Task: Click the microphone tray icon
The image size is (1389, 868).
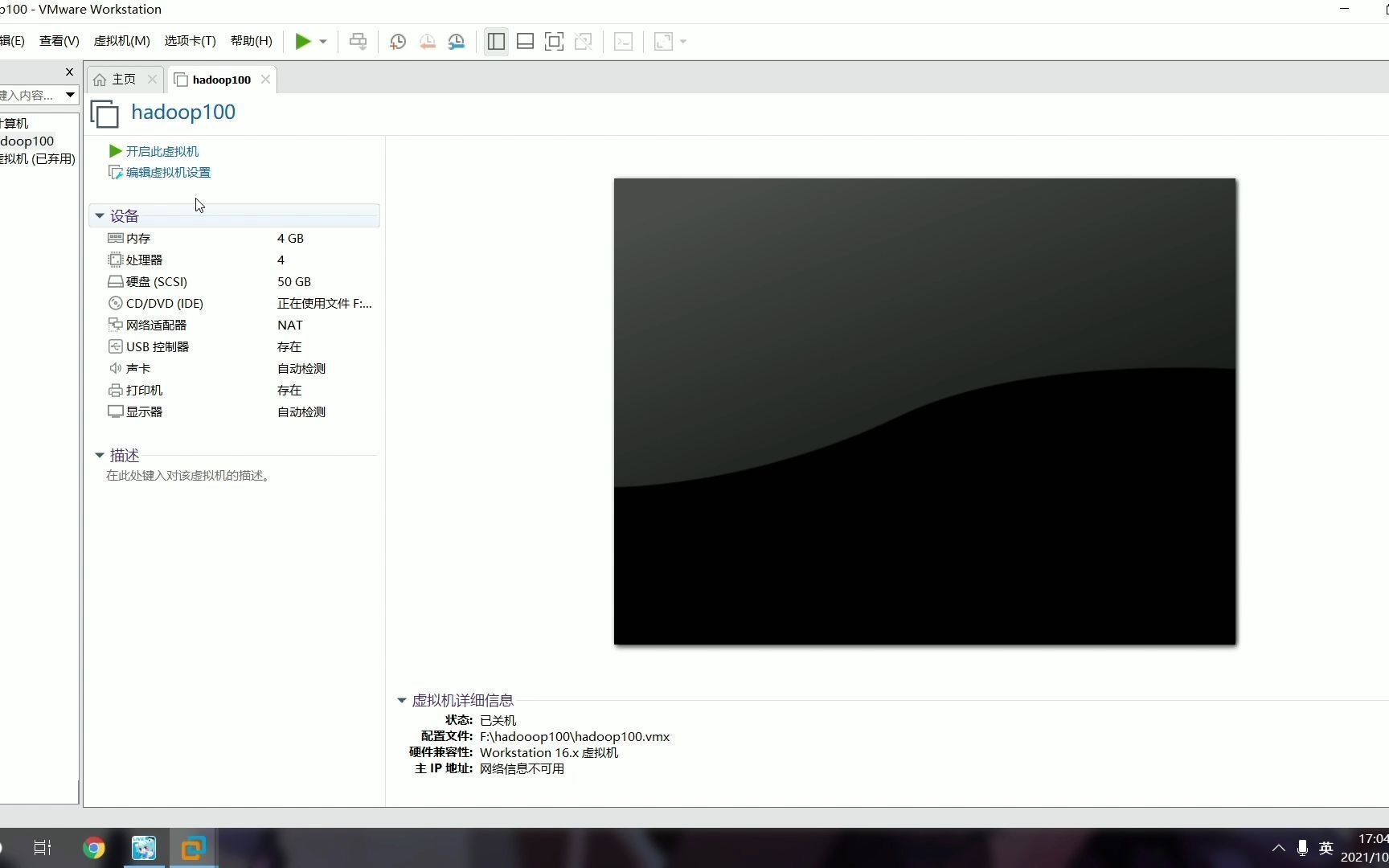Action: (x=1302, y=848)
